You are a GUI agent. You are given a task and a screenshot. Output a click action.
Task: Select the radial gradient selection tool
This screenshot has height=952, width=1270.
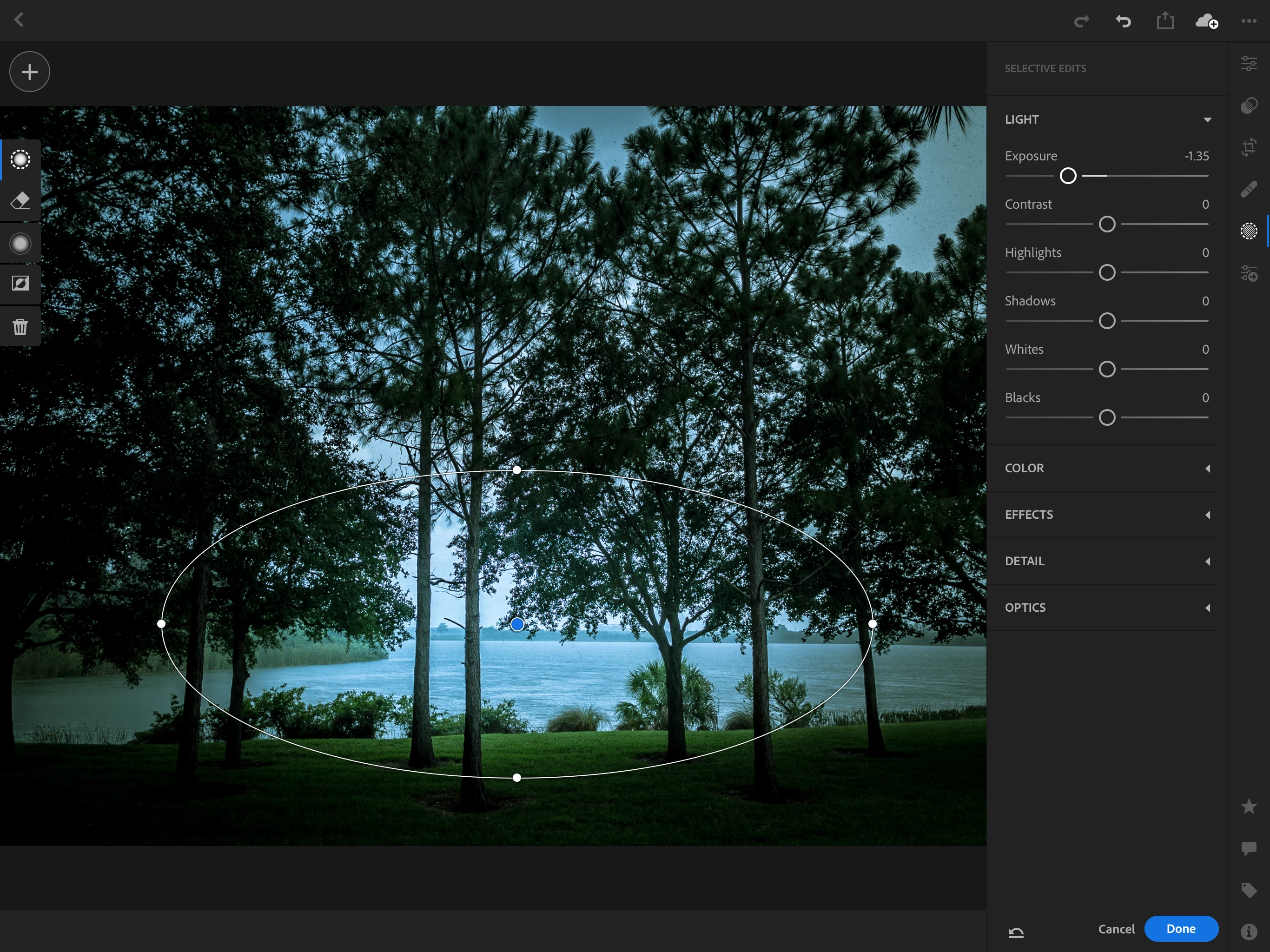20,159
